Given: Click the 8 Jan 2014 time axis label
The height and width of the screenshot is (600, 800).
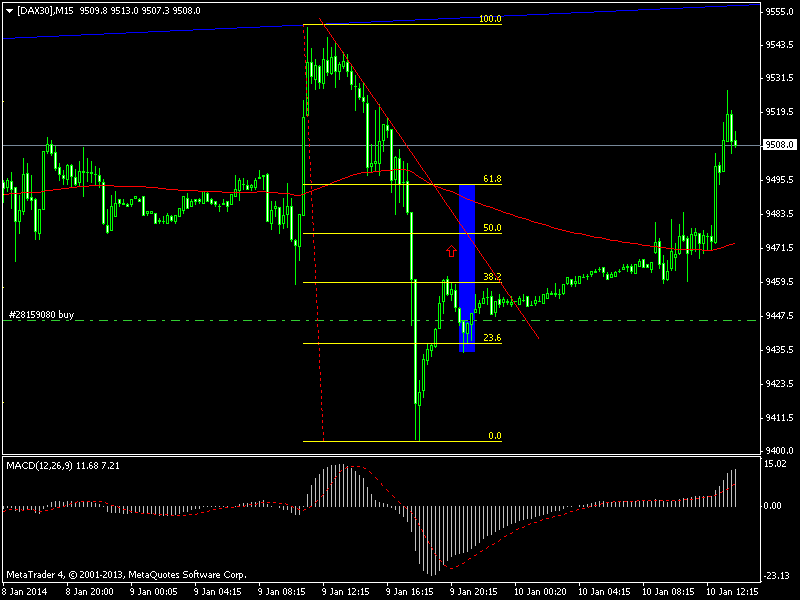Looking at the screenshot, I should point(25,591).
